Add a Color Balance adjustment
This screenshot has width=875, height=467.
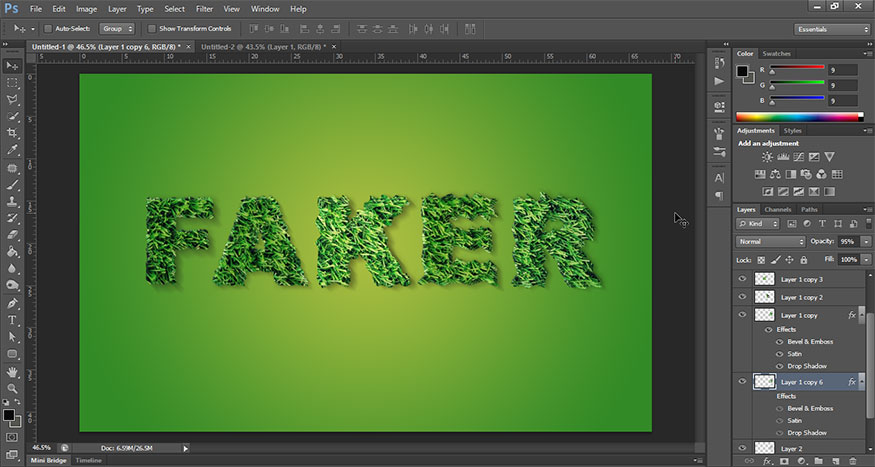[x=775, y=175]
